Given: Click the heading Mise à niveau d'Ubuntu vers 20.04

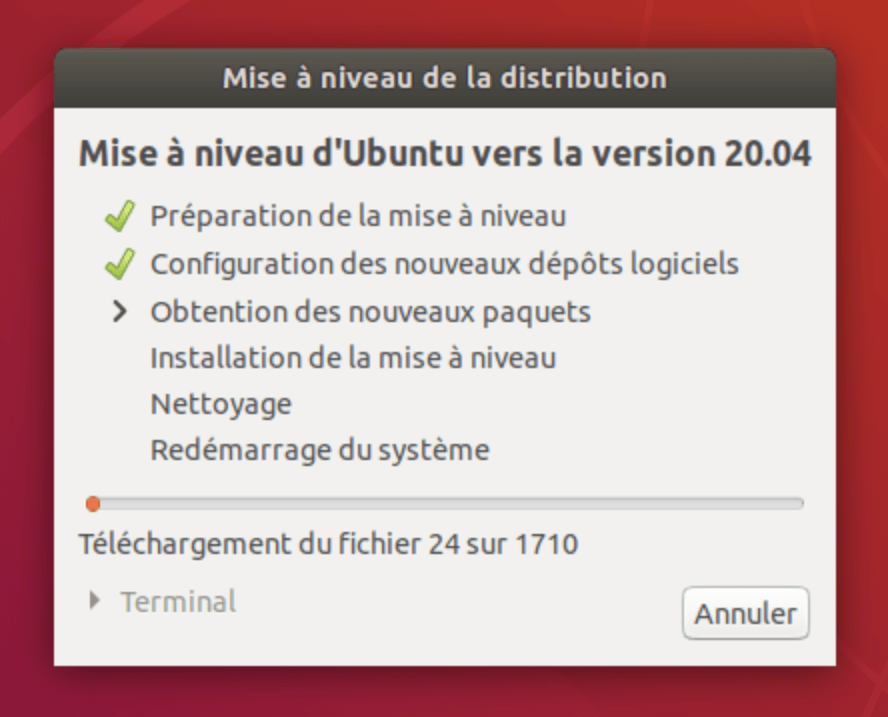Looking at the screenshot, I should click(445, 153).
